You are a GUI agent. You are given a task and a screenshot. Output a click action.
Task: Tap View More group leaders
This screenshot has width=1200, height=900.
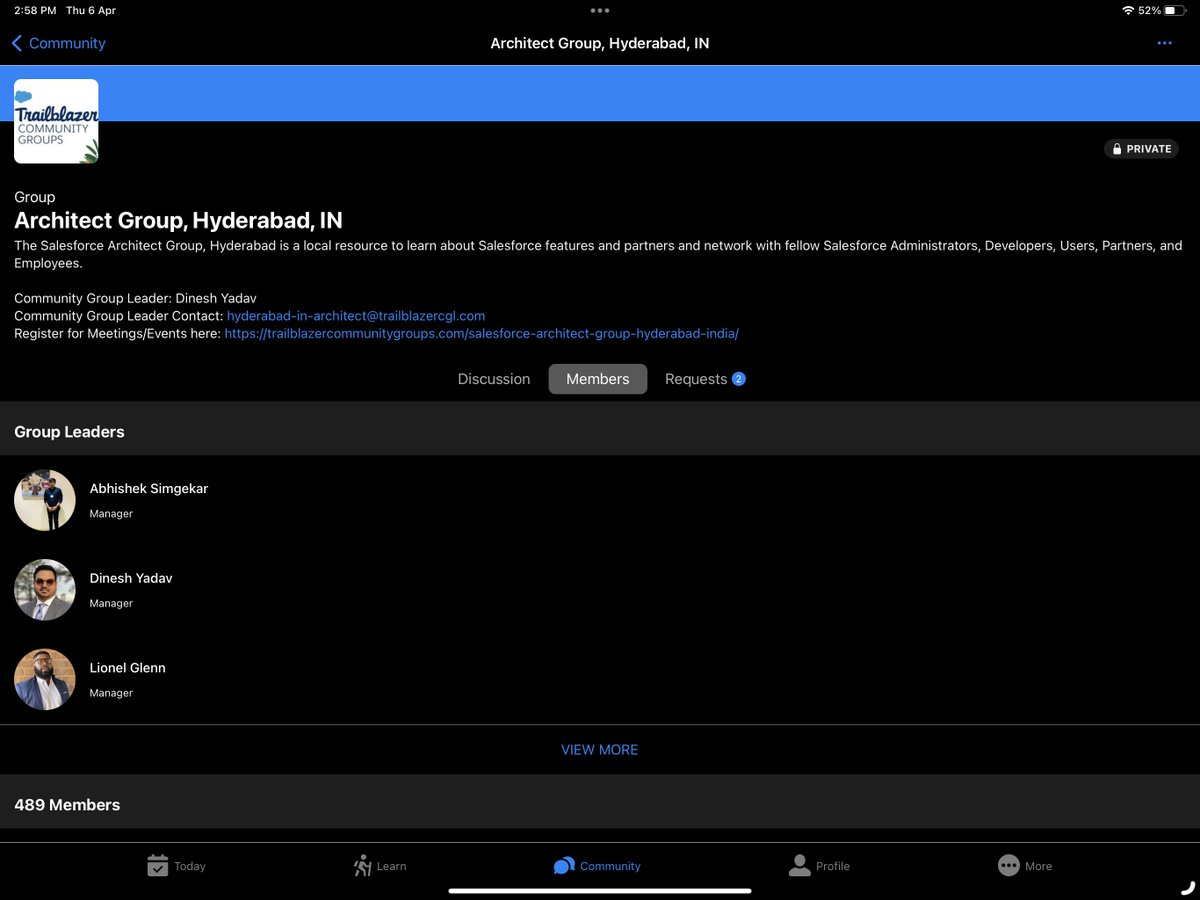click(599, 750)
